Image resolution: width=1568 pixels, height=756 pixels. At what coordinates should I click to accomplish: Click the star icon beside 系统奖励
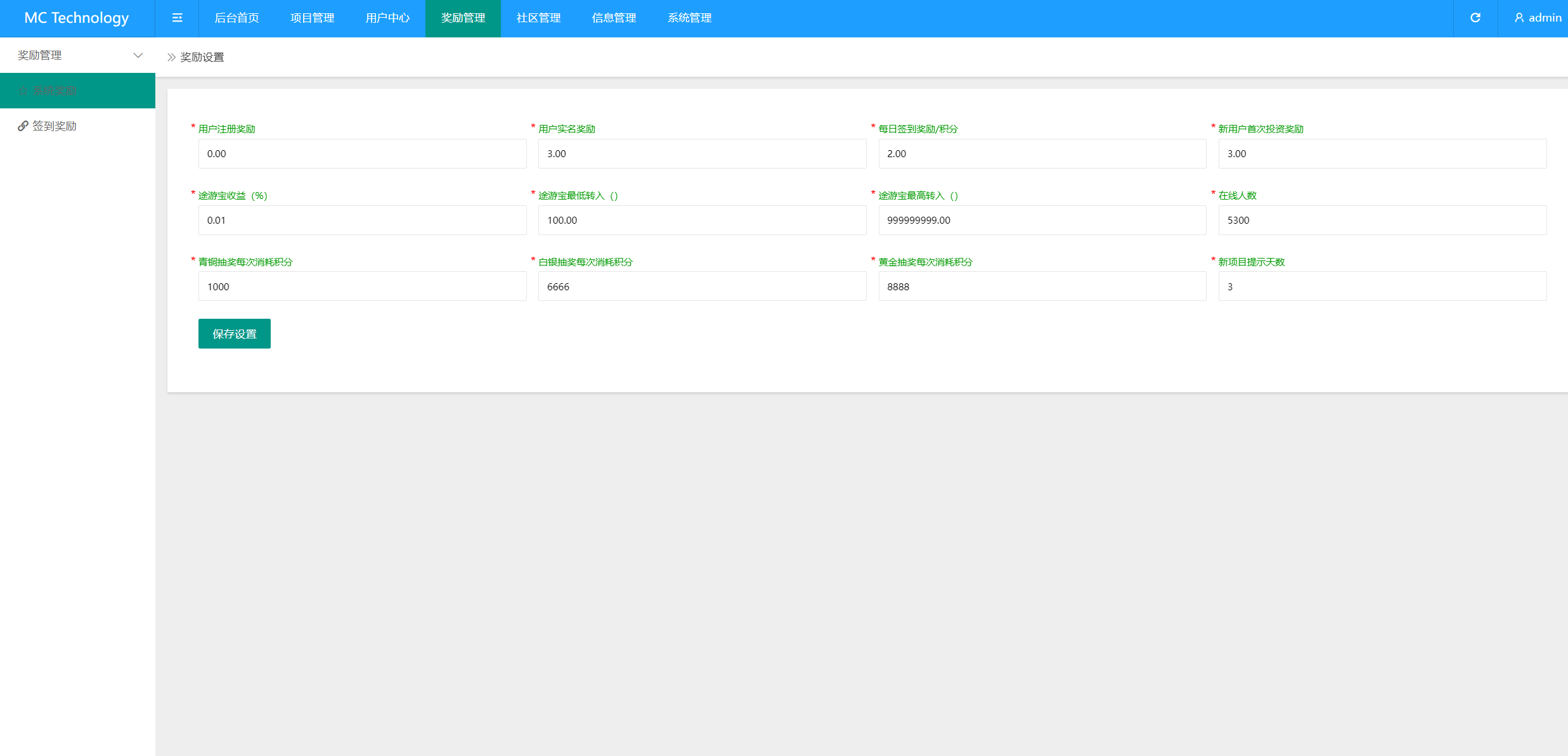(23, 91)
